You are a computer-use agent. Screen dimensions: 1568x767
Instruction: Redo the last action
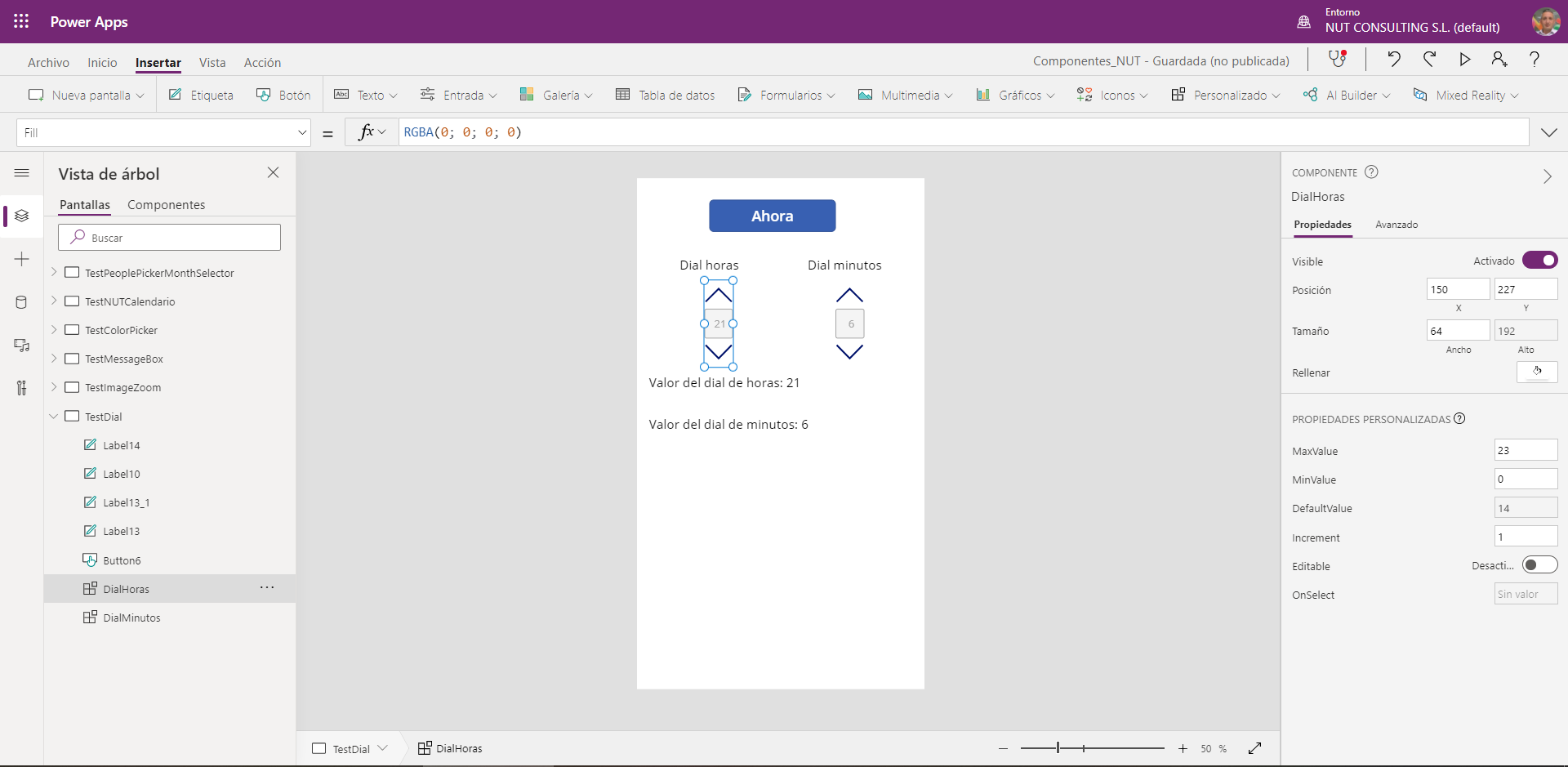point(1429,59)
